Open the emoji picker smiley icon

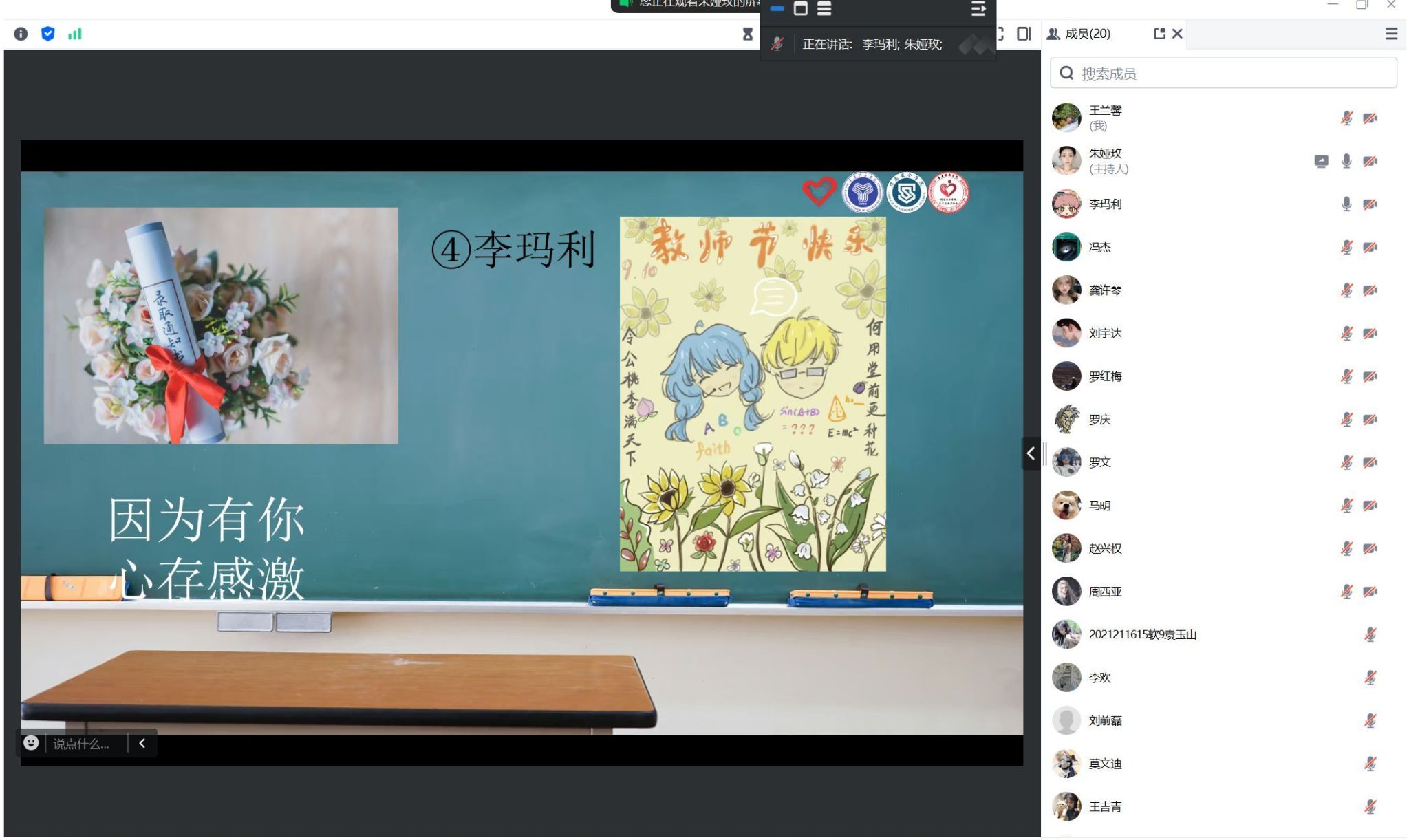(x=31, y=743)
